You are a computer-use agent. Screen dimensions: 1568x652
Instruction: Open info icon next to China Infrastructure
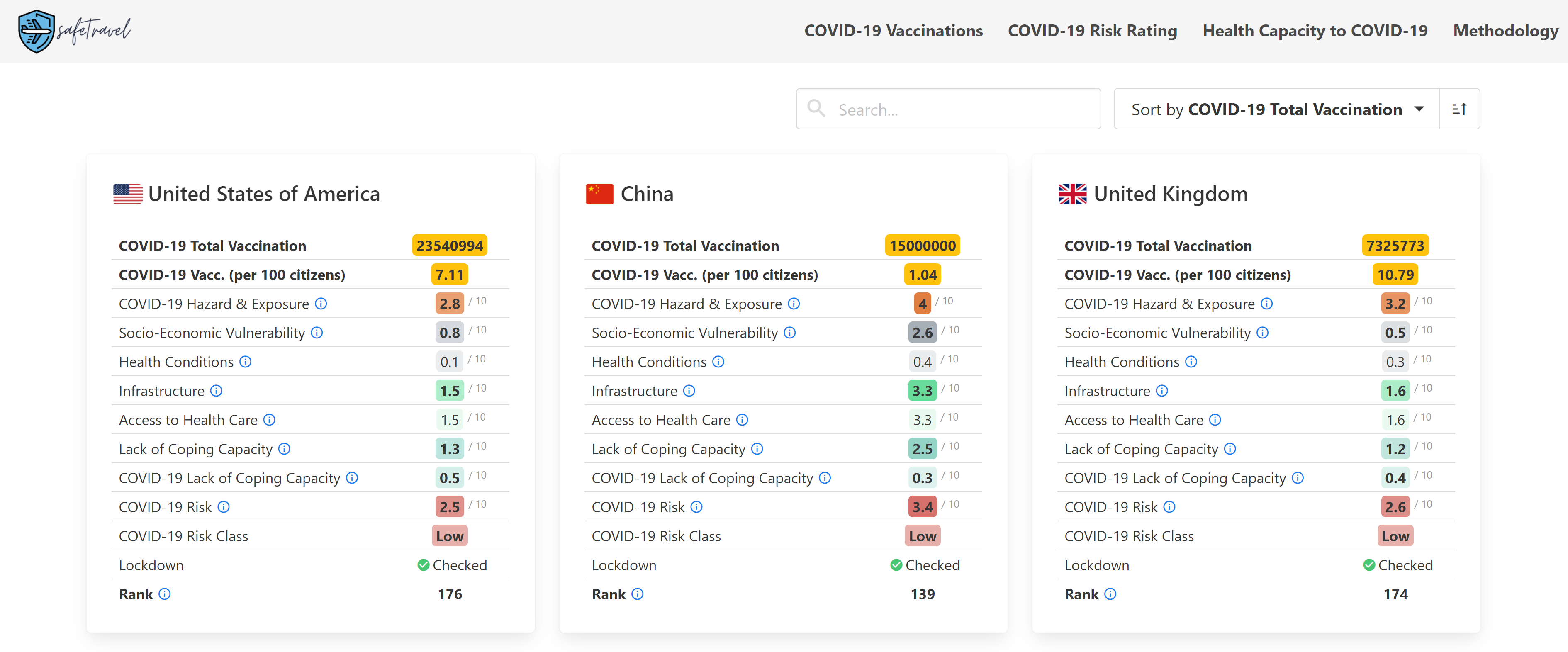click(689, 390)
